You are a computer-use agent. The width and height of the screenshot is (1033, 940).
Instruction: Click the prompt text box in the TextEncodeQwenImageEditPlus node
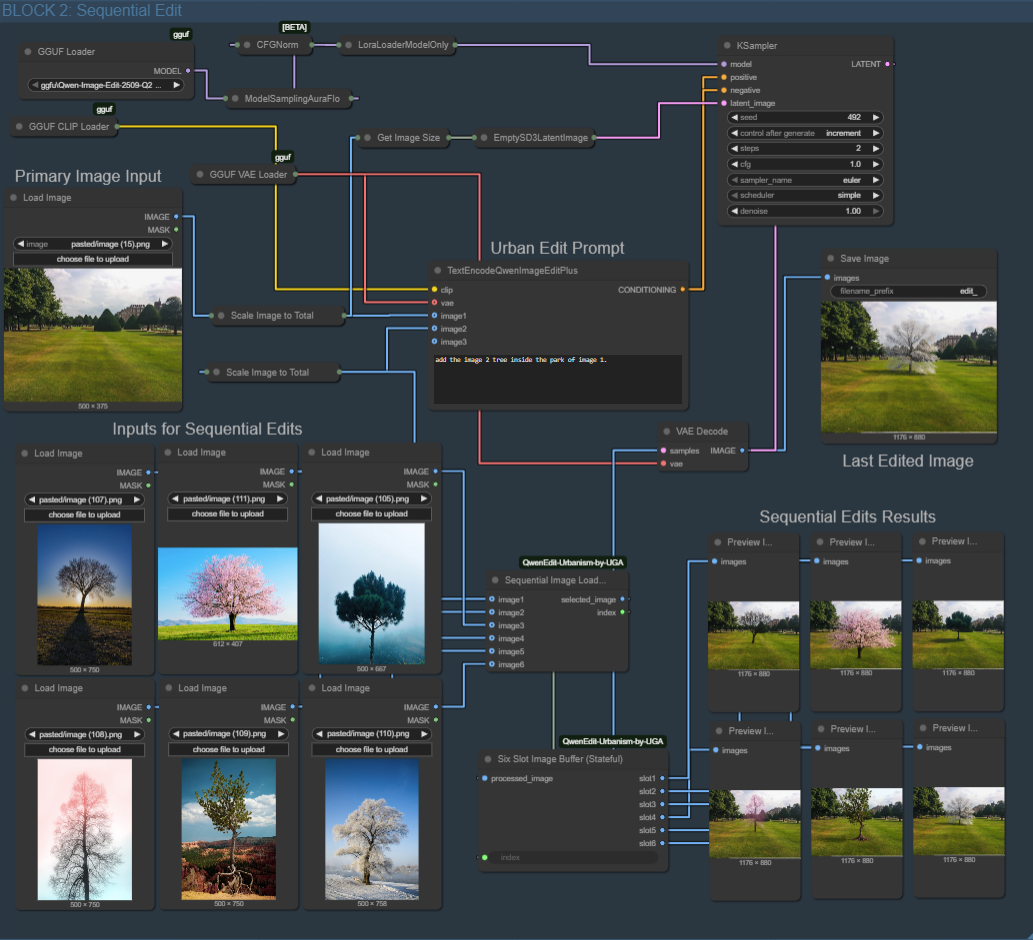pyautogui.click(x=558, y=379)
